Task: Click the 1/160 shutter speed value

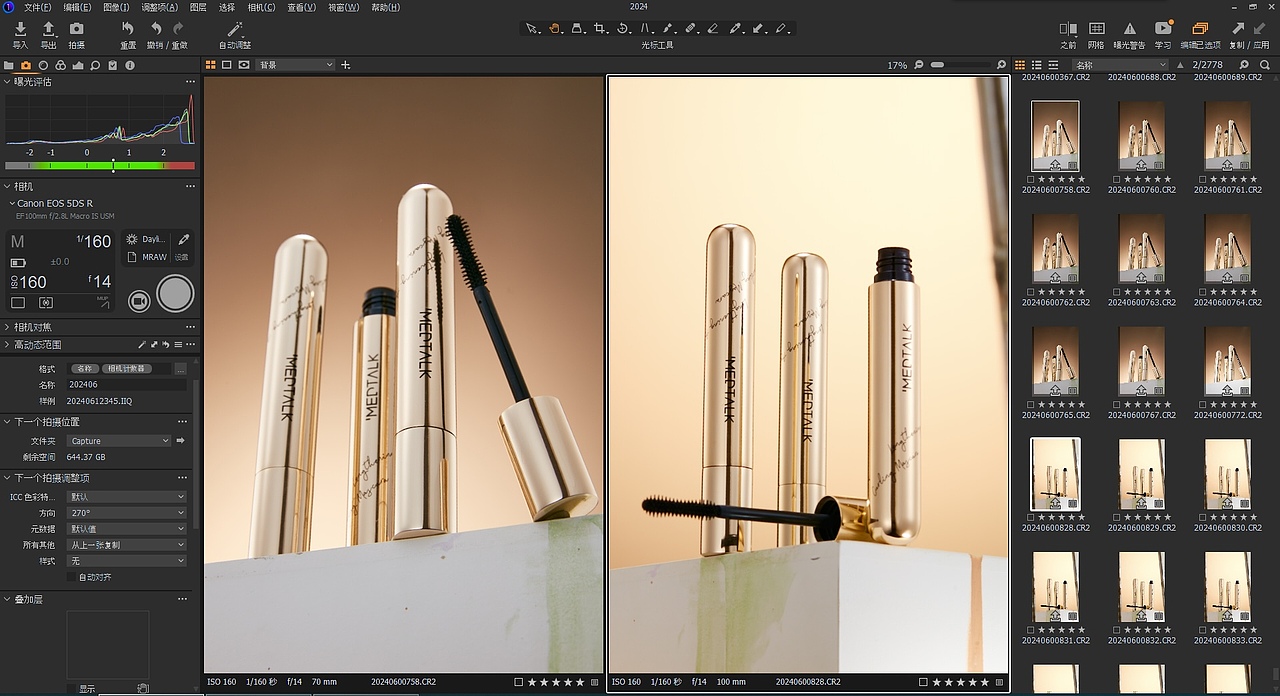Action: [94, 241]
